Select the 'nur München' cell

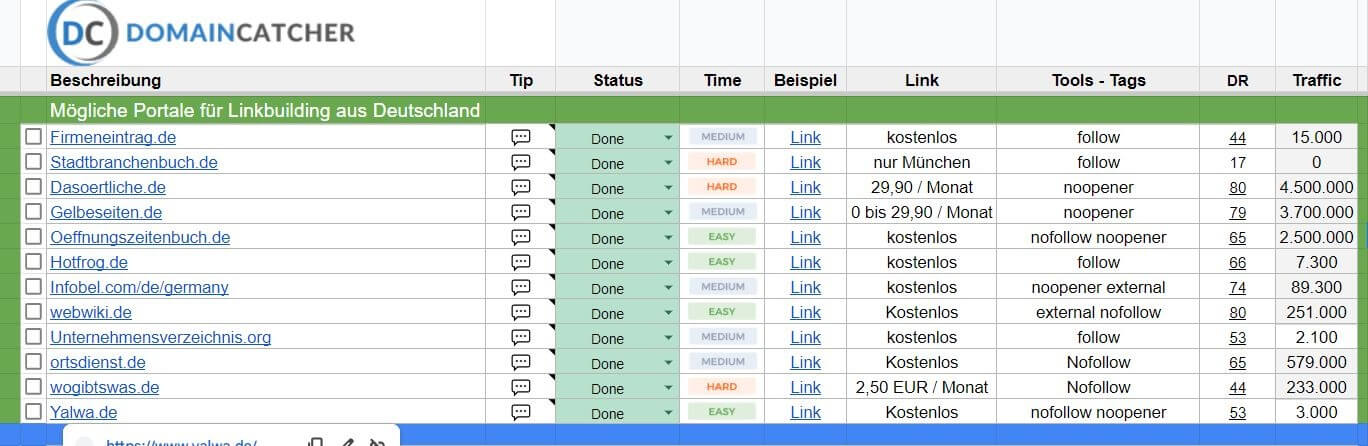922,162
